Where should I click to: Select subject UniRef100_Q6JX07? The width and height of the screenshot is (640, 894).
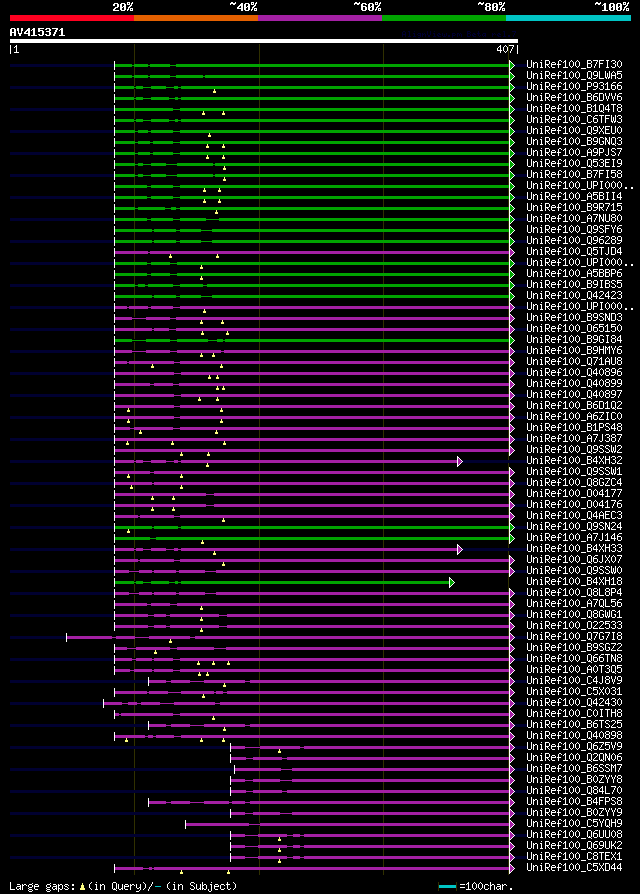pyautogui.click(x=574, y=560)
